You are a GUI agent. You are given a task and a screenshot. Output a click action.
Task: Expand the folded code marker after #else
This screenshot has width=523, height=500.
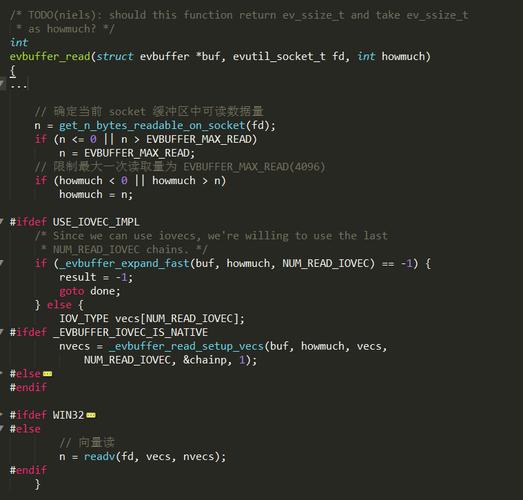47,374
